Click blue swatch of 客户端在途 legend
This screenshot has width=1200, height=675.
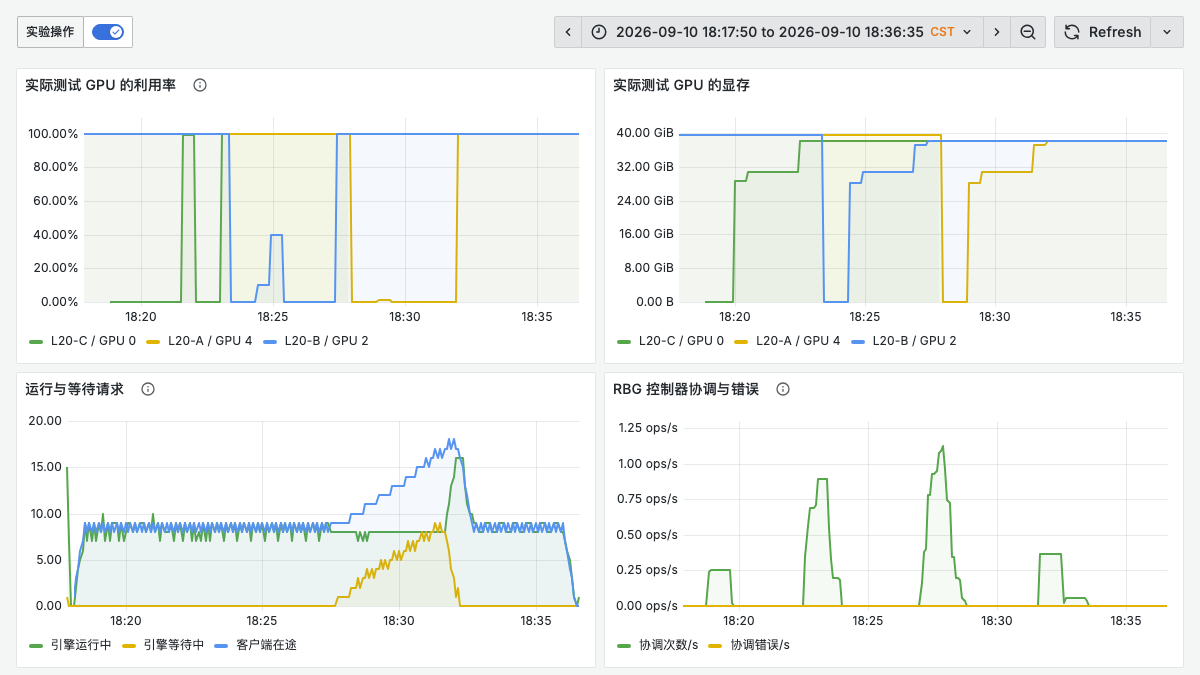(x=222, y=645)
